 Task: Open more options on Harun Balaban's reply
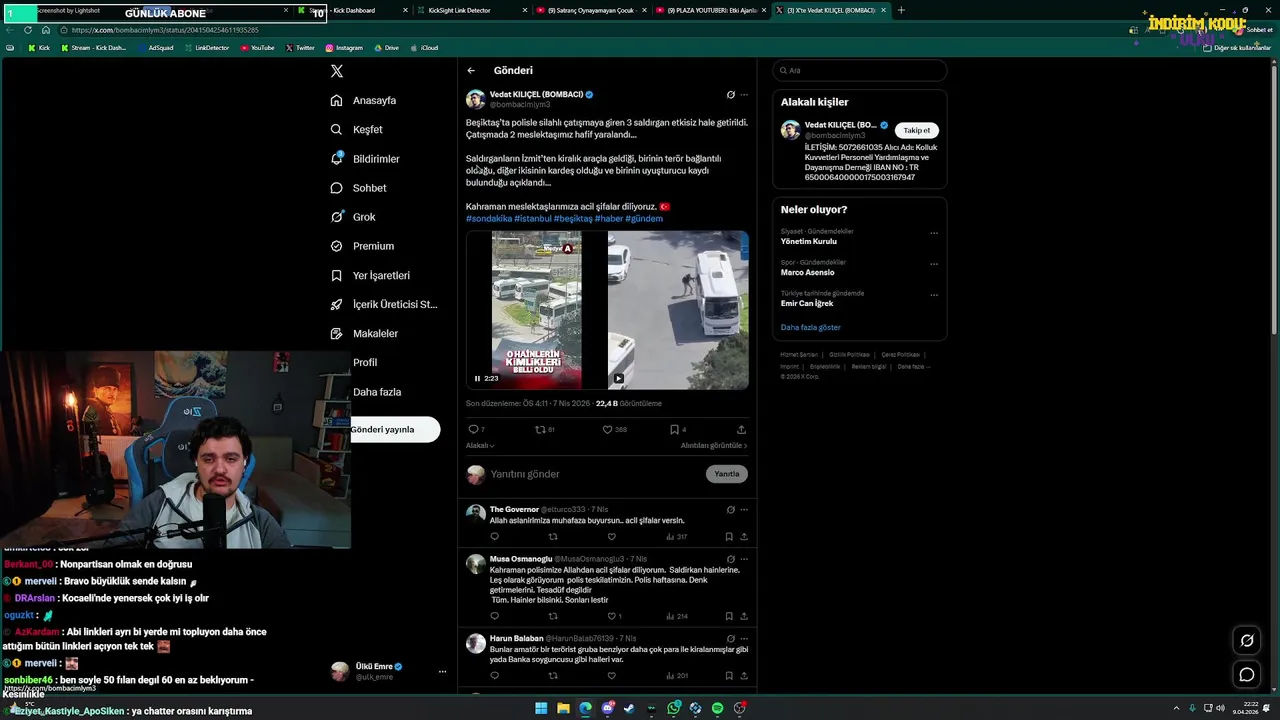(744, 639)
